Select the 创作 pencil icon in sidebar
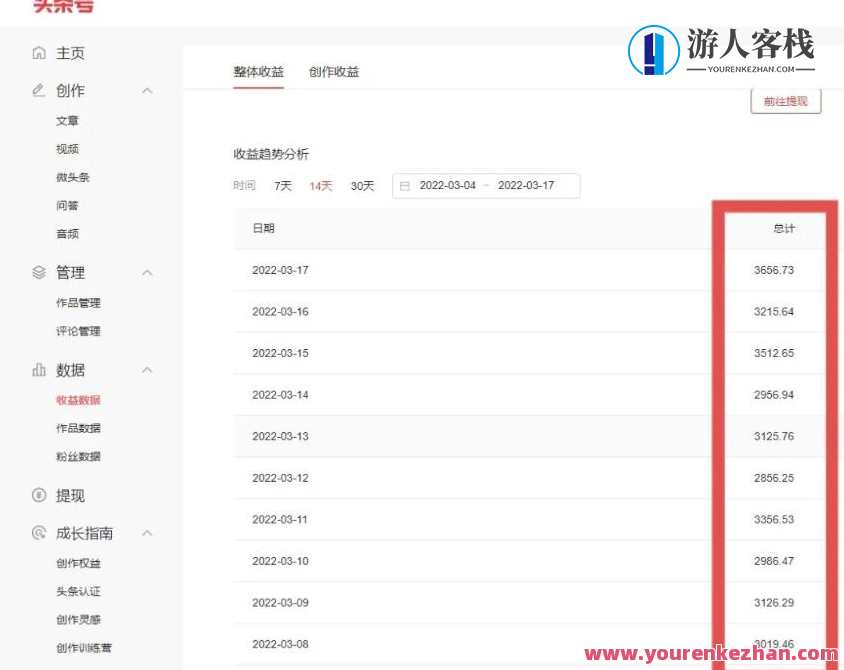Viewport: 844px width, 670px height. coord(38,91)
